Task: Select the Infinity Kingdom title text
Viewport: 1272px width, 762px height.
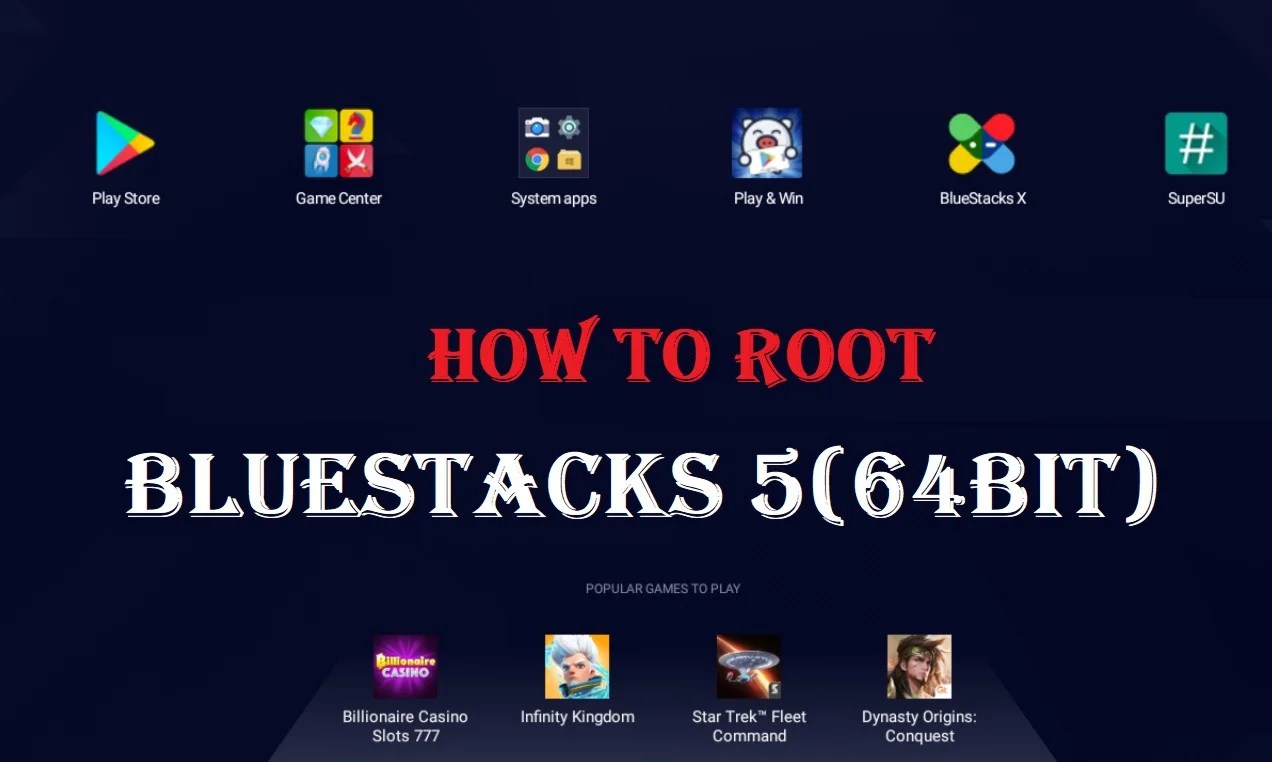Action: point(577,716)
